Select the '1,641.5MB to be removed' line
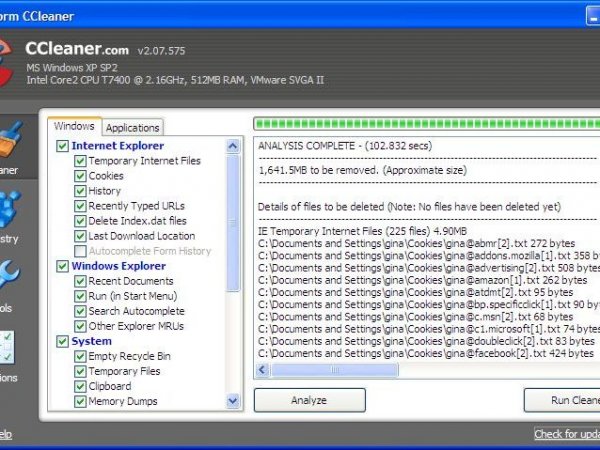 pos(363,170)
